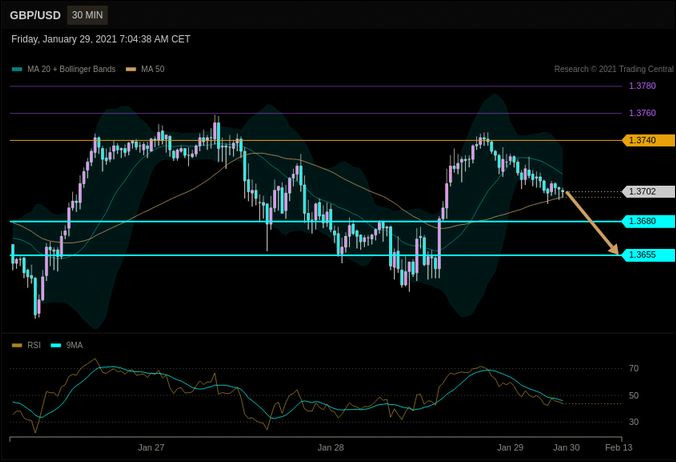Image resolution: width=676 pixels, height=462 pixels.
Task: Click the Jan 28 time axis label
Action: click(x=331, y=447)
